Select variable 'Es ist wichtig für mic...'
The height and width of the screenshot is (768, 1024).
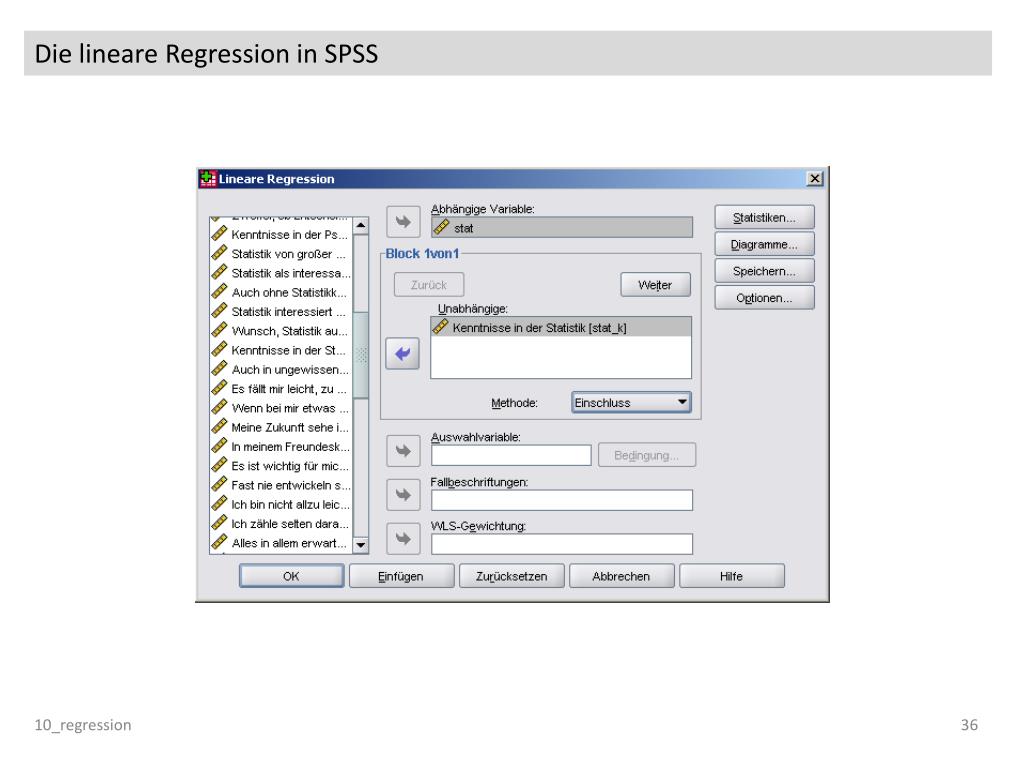coord(281,466)
